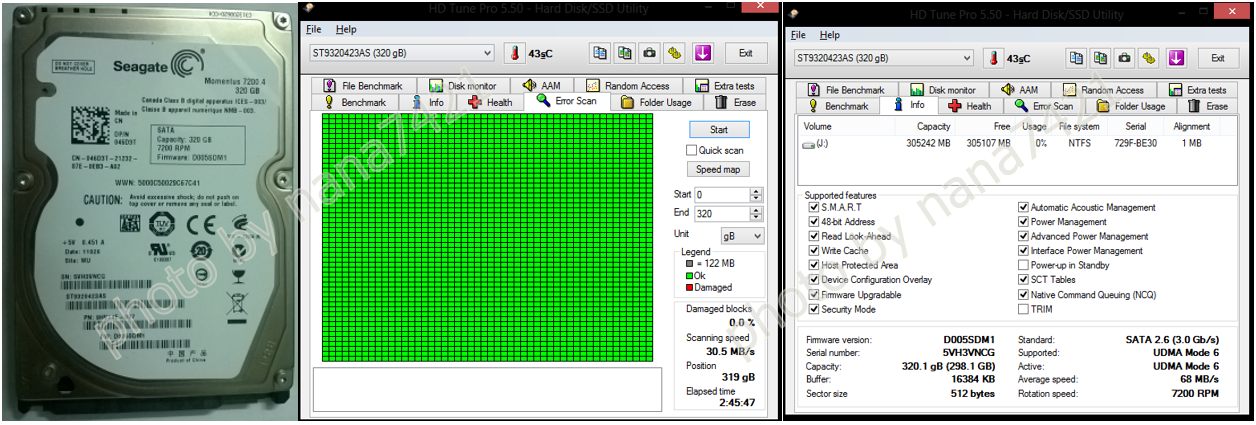
Task: Click copy info icon in Info window toolbar
Action: [x=1077, y=58]
